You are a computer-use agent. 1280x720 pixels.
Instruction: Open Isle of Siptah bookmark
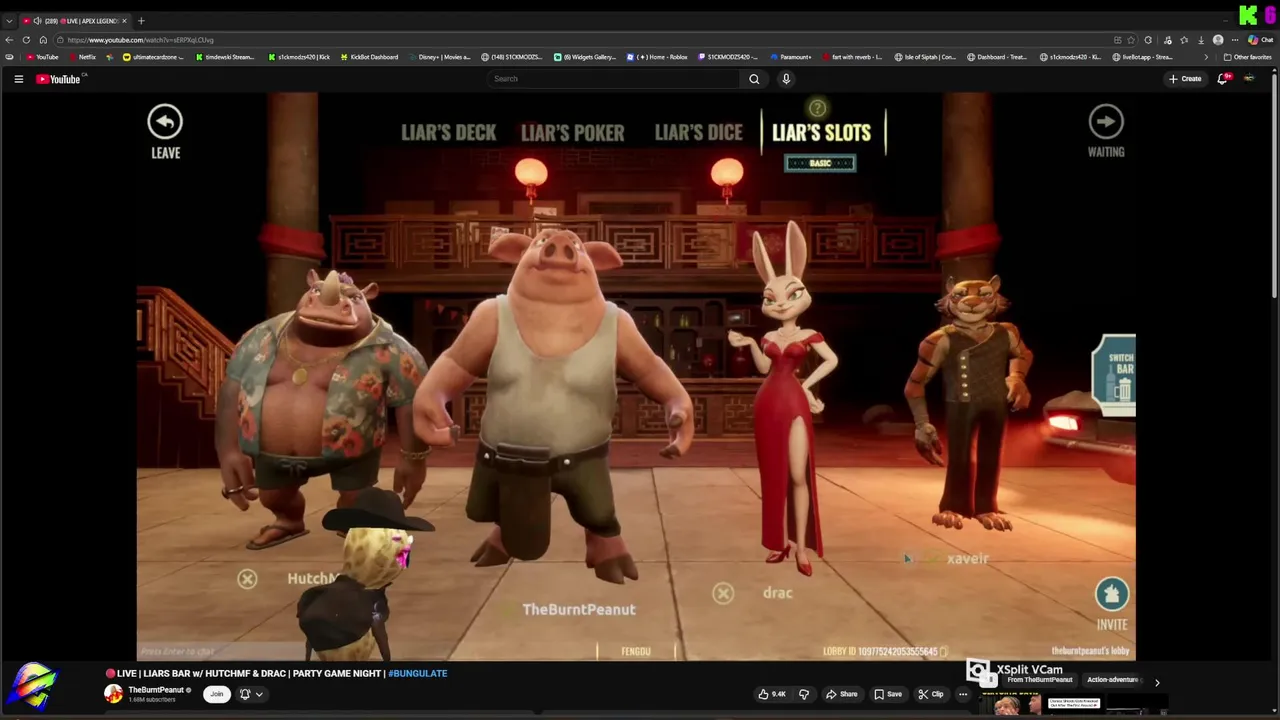(925, 57)
